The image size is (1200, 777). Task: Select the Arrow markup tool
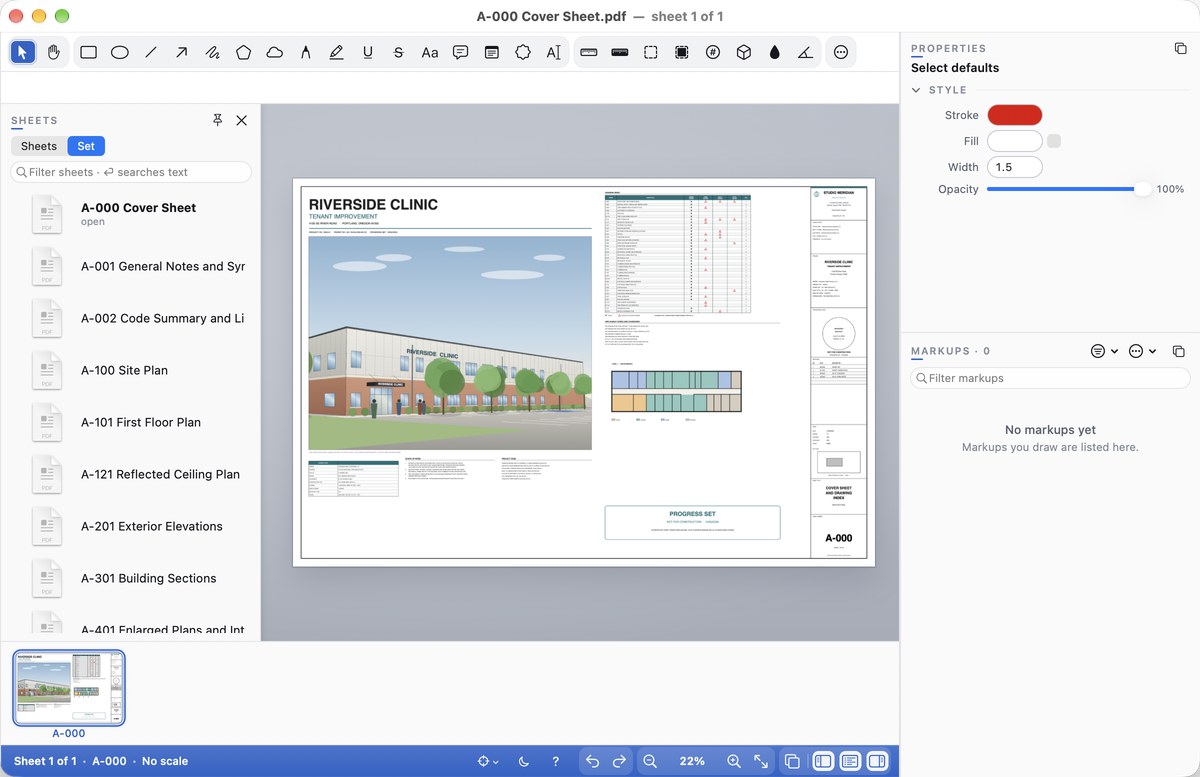(181, 52)
